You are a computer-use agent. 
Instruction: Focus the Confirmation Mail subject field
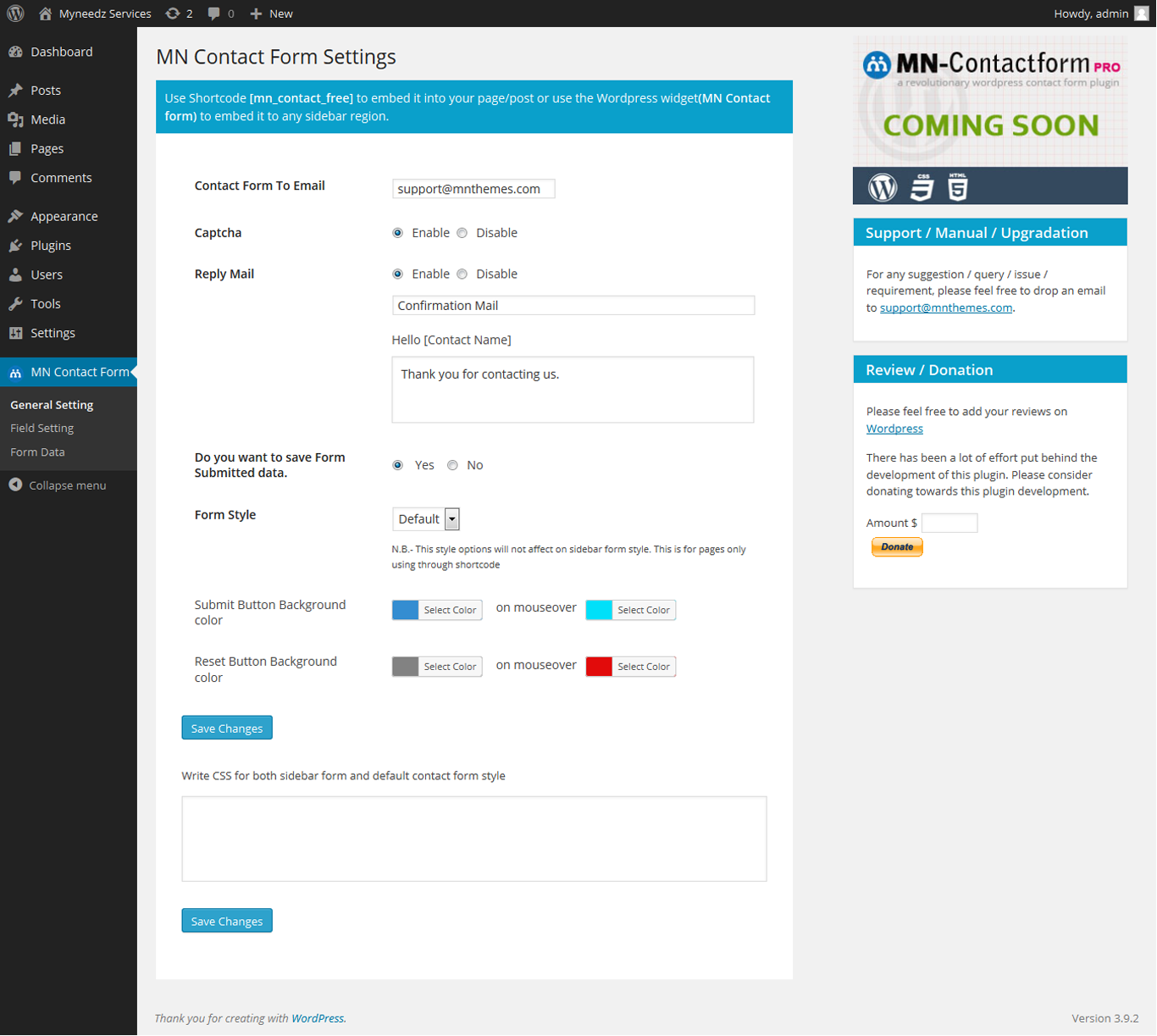pyautogui.click(x=573, y=306)
